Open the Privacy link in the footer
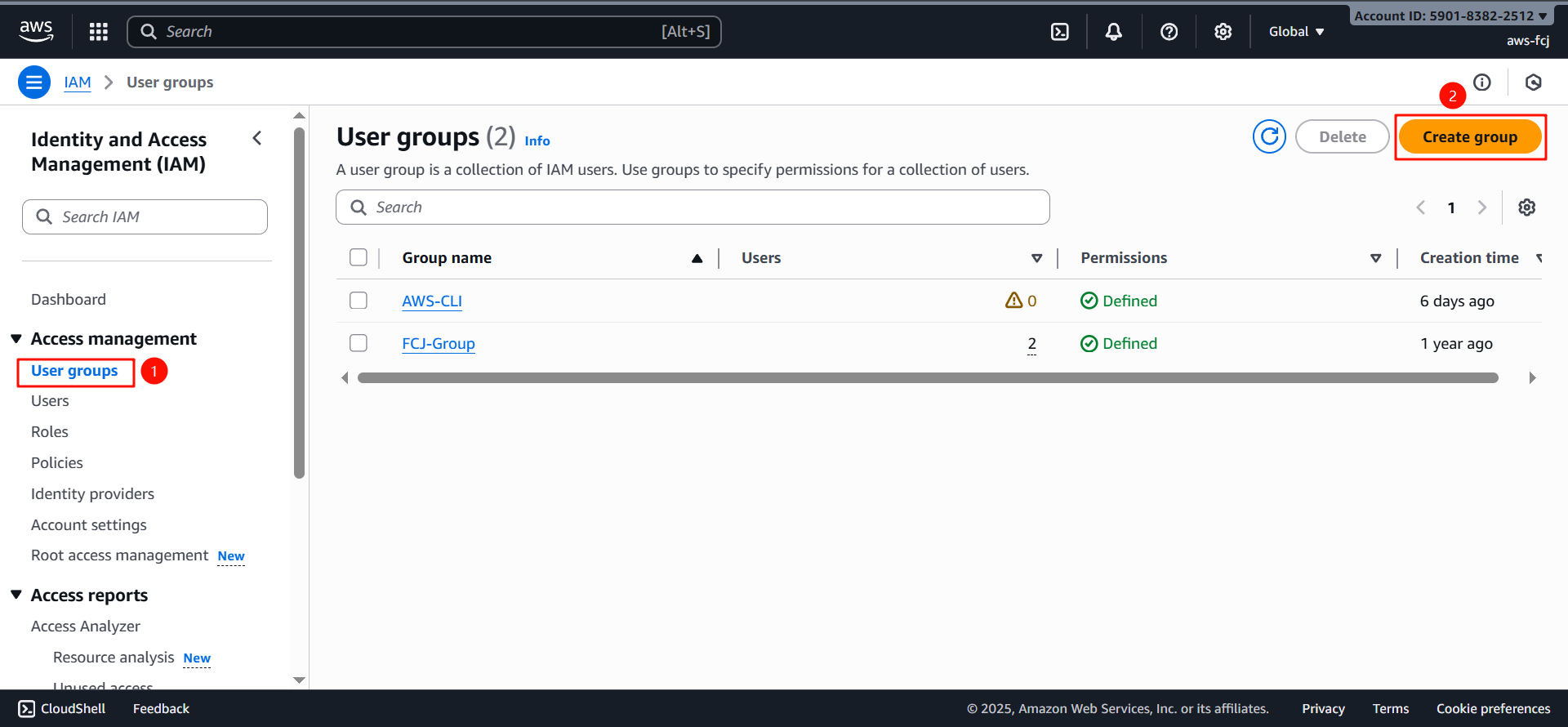This screenshot has width=1568, height=727. [1323, 708]
